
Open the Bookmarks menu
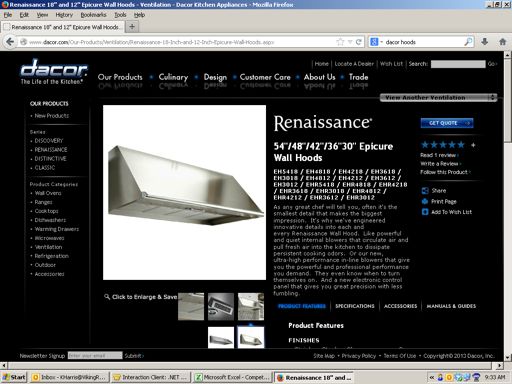(x=93, y=15)
